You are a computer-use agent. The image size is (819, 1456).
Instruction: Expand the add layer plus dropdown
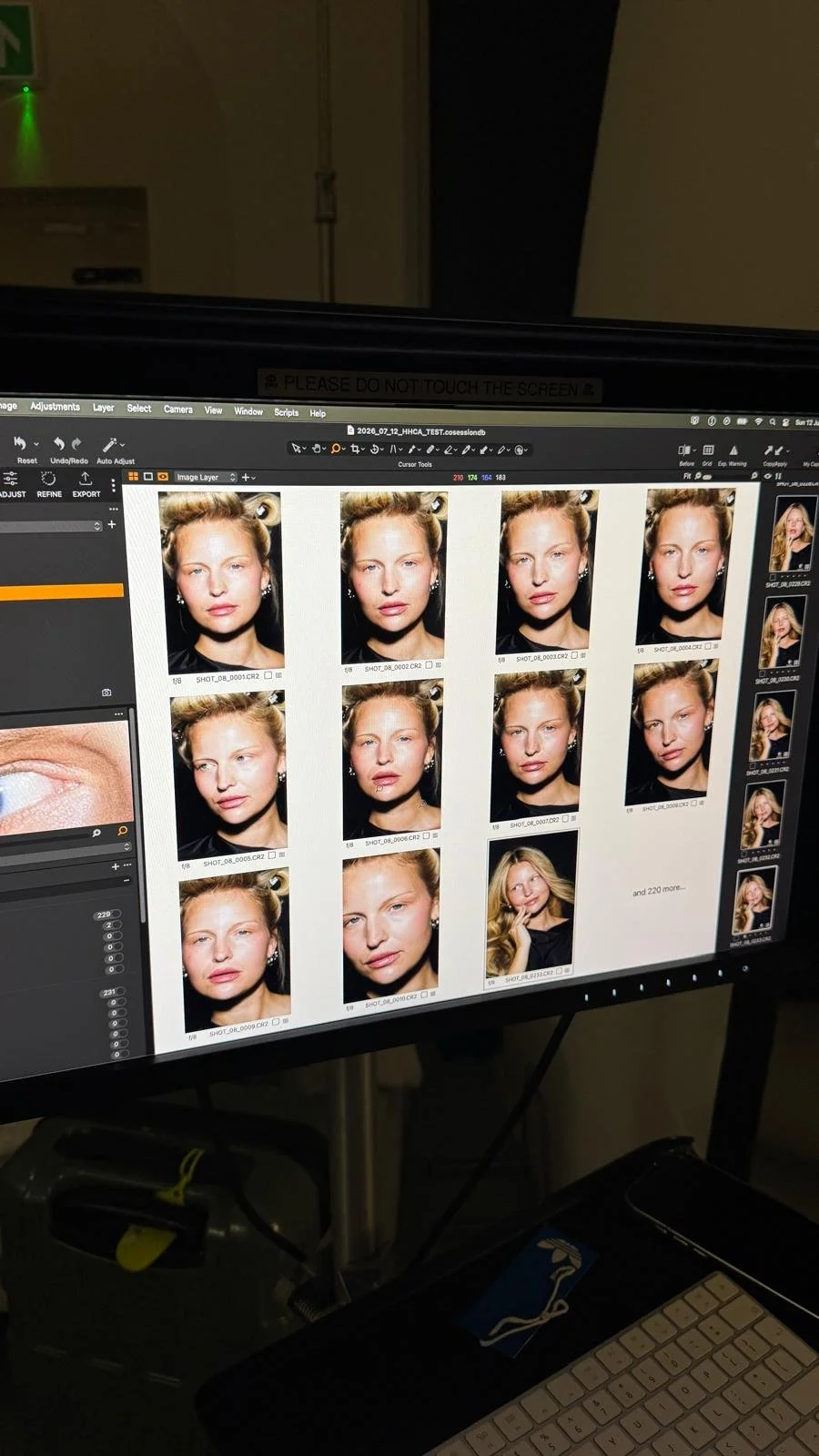pyautogui.click(x=248, y=477)
